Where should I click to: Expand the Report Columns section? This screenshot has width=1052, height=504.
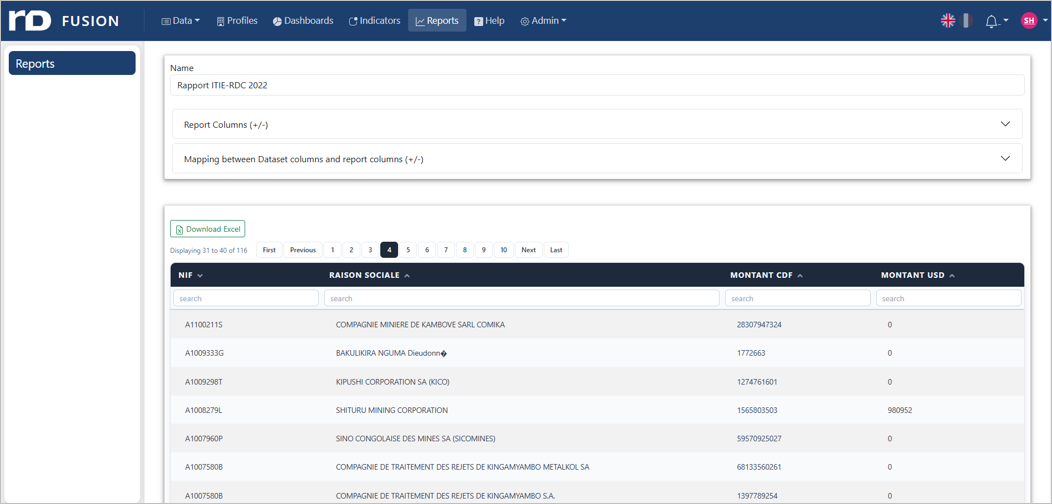(597, 124)
